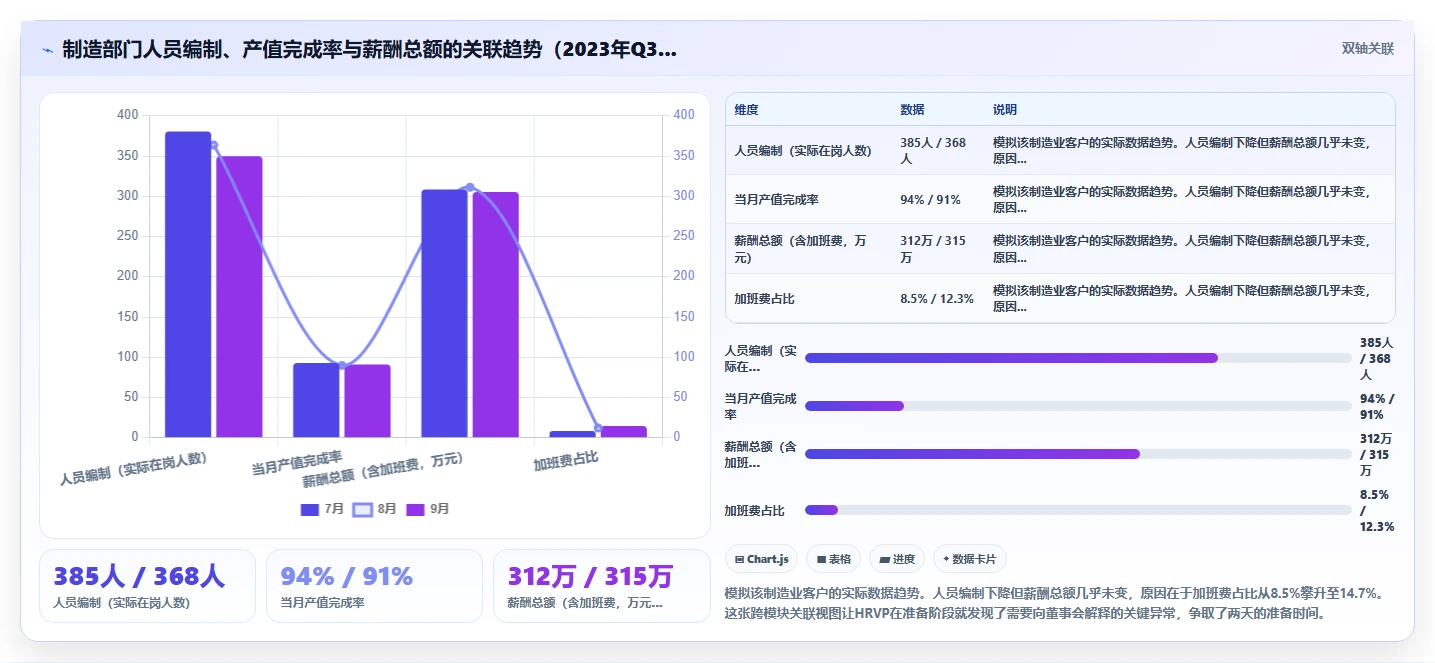The height and width of the screenshot is (663, 1435).
Task: Click the 说明 cell in the 加班费占比 row
Action: 1189,299
